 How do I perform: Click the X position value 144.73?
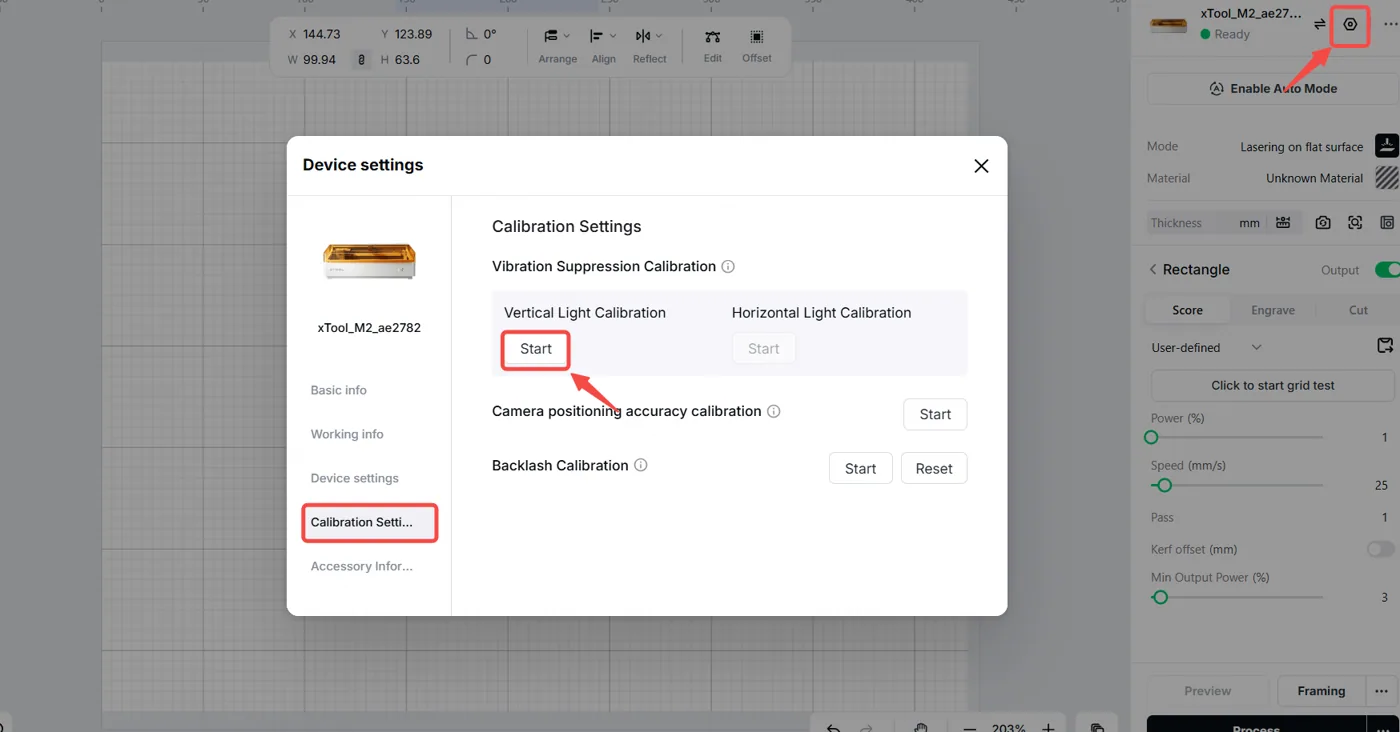tap(320, 34)
